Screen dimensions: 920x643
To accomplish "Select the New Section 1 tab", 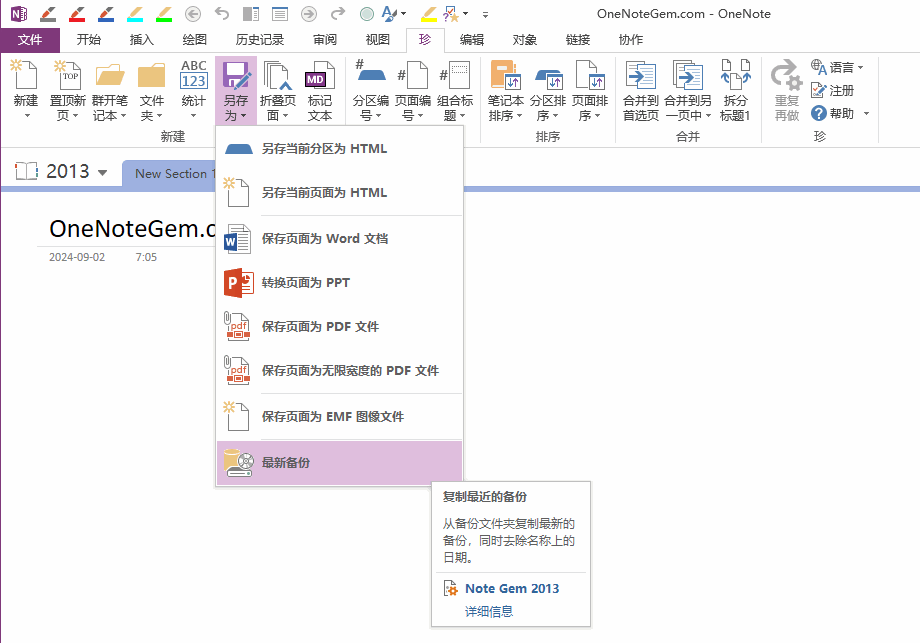I will pyautogui.click(x=170, y=174).
